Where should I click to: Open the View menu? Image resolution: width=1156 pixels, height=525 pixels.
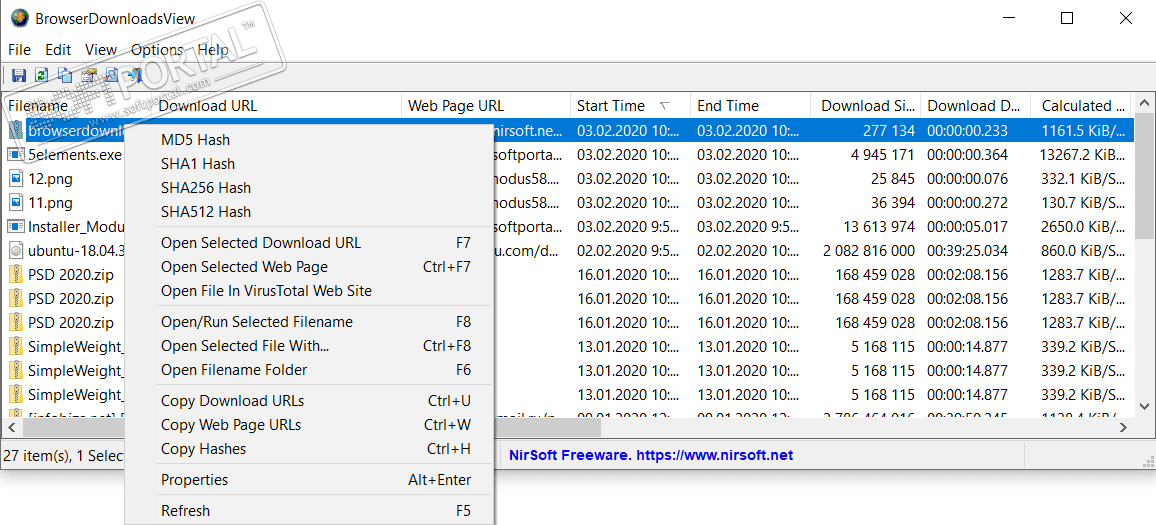pyautogui.click(x=101, y=50)
